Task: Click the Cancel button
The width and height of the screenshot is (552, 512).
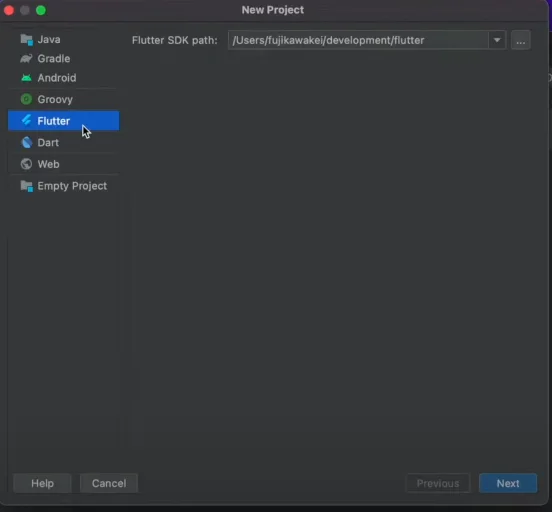Action: coord(109,483)
